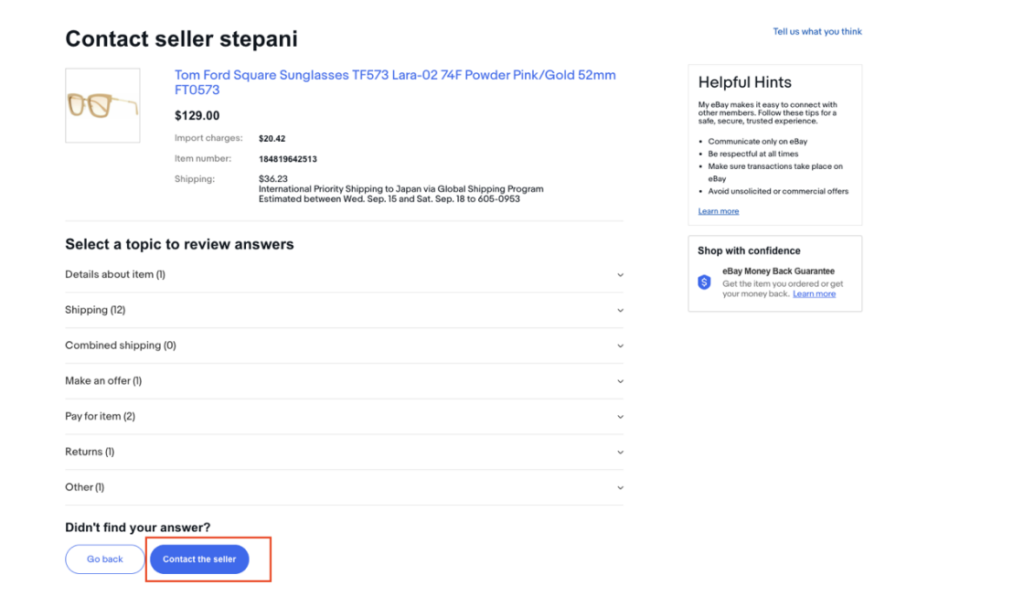Select the Details about item (1) topic
This screenshot has height=596, width=1024.
(115, 275)
